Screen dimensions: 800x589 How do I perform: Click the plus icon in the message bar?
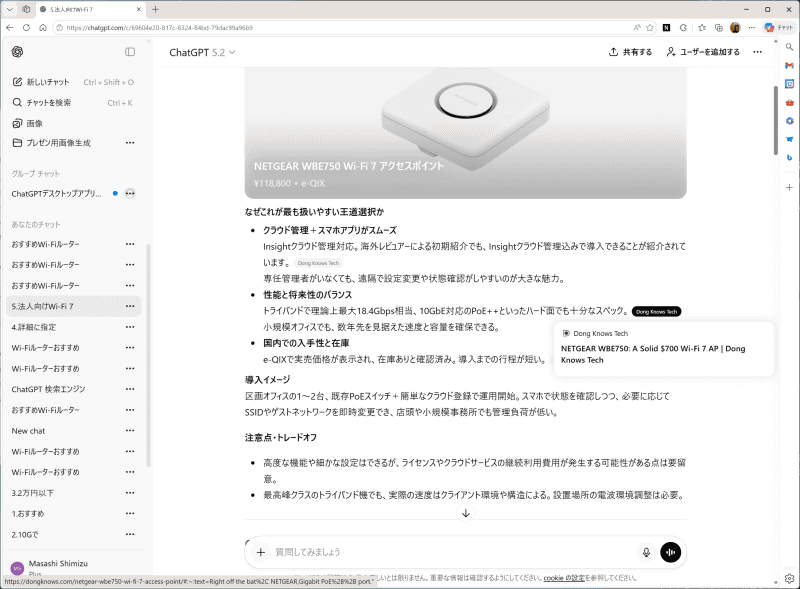click(x=260, y=552)
